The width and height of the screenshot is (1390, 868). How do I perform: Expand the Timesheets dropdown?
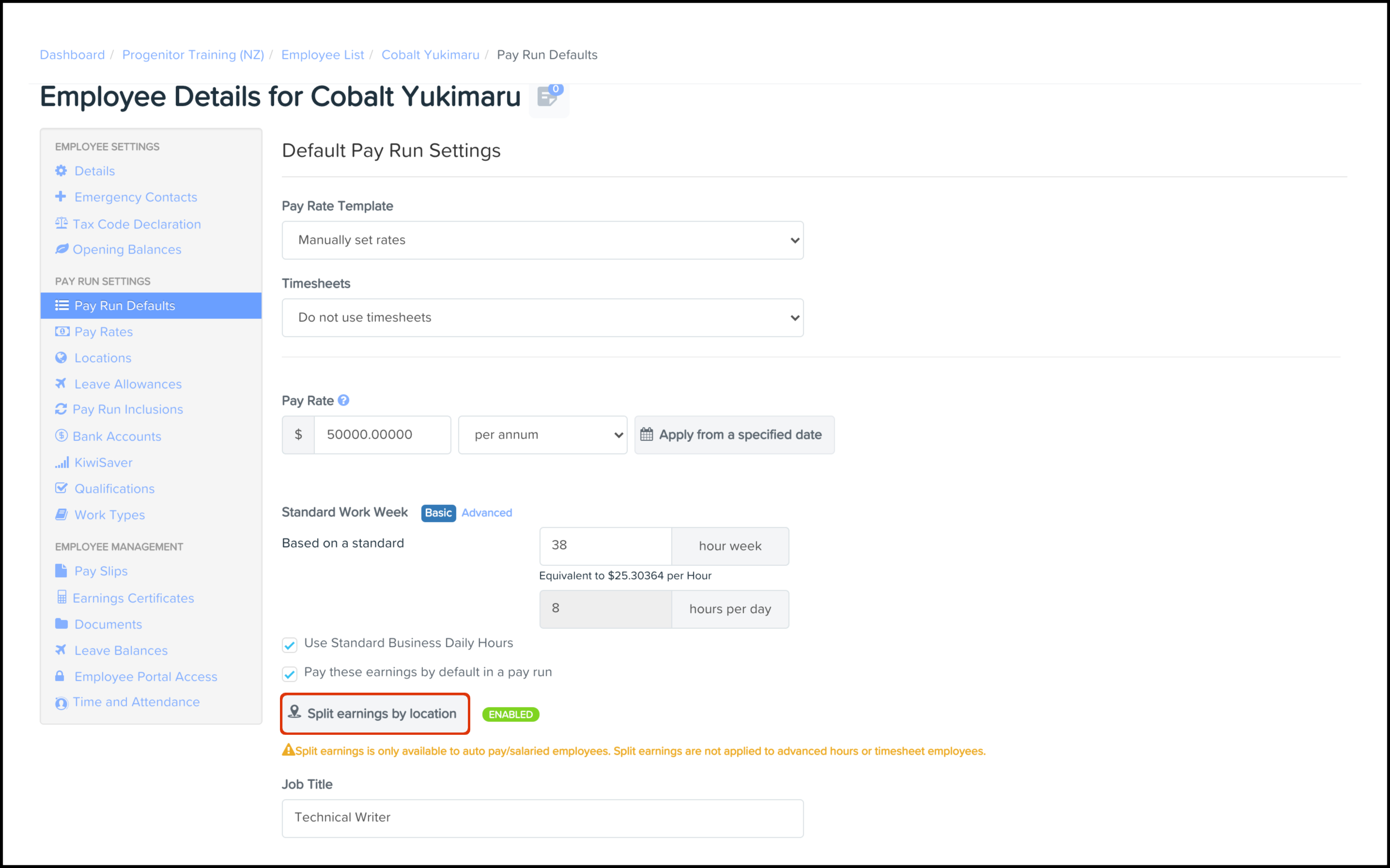(x=542, y=317)
